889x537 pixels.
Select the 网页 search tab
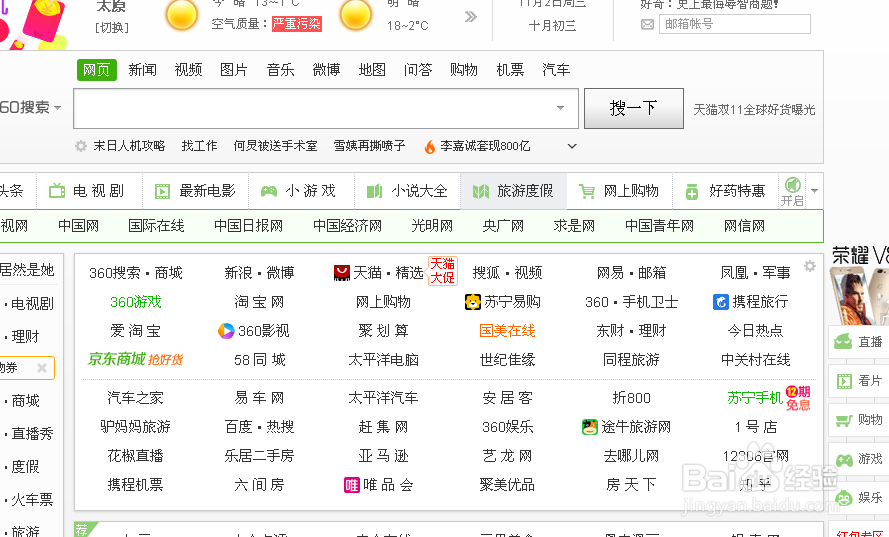pyautogui.click(x=97, y=70)
